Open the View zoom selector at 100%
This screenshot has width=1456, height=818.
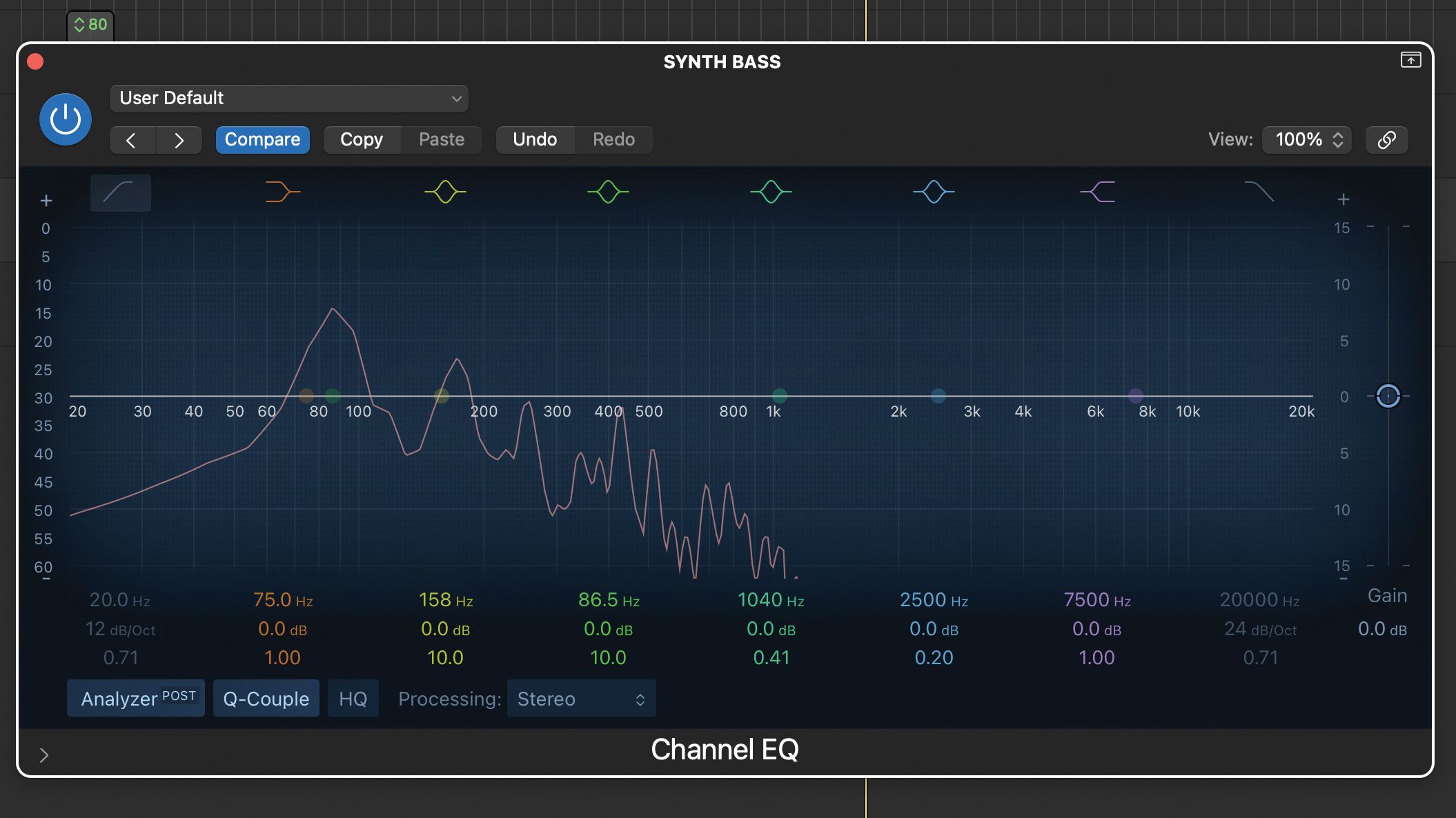pyautogui.click(x=1306, y=139)
